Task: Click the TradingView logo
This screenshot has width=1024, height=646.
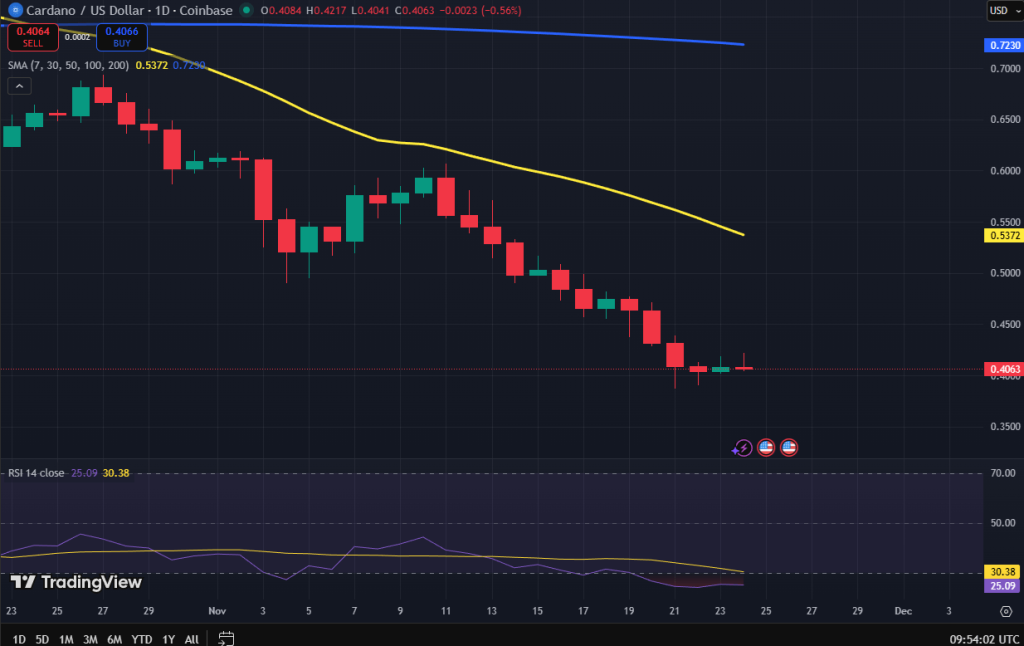Action: coord(76,582)
